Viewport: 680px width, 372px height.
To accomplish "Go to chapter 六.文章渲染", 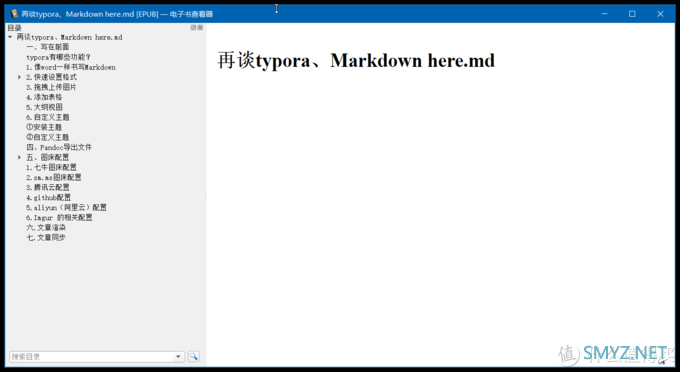I will pos(46,228).
